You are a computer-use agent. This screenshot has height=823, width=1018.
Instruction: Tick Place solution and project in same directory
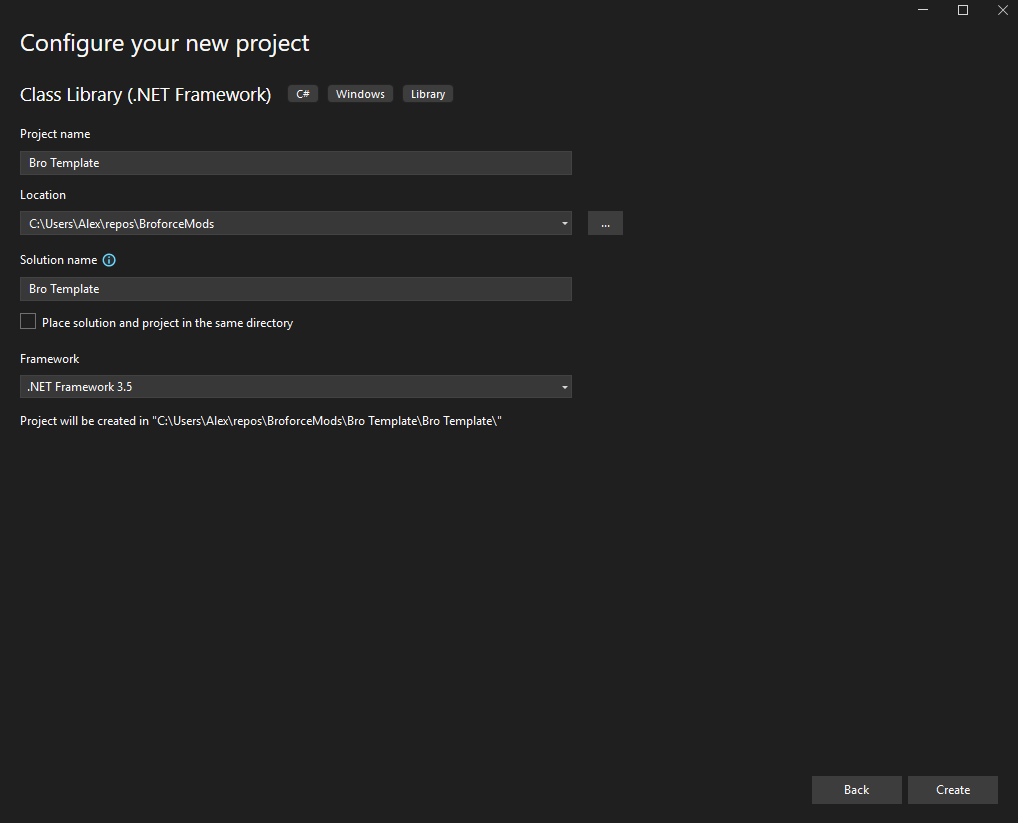pyautogui.click(x=28, y=321)
